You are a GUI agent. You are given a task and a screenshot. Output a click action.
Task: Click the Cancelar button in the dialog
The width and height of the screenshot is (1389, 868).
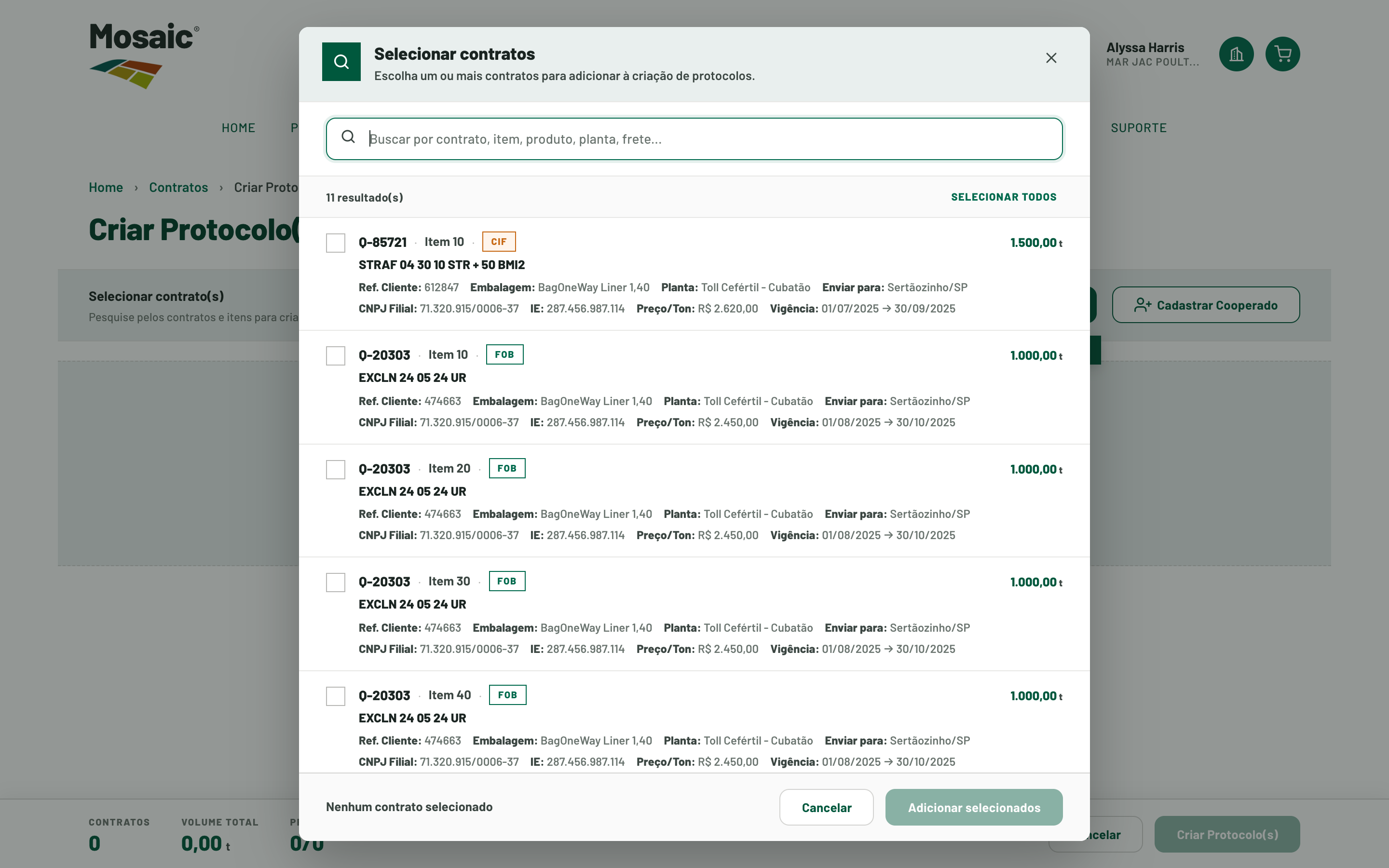coord(827,807)
